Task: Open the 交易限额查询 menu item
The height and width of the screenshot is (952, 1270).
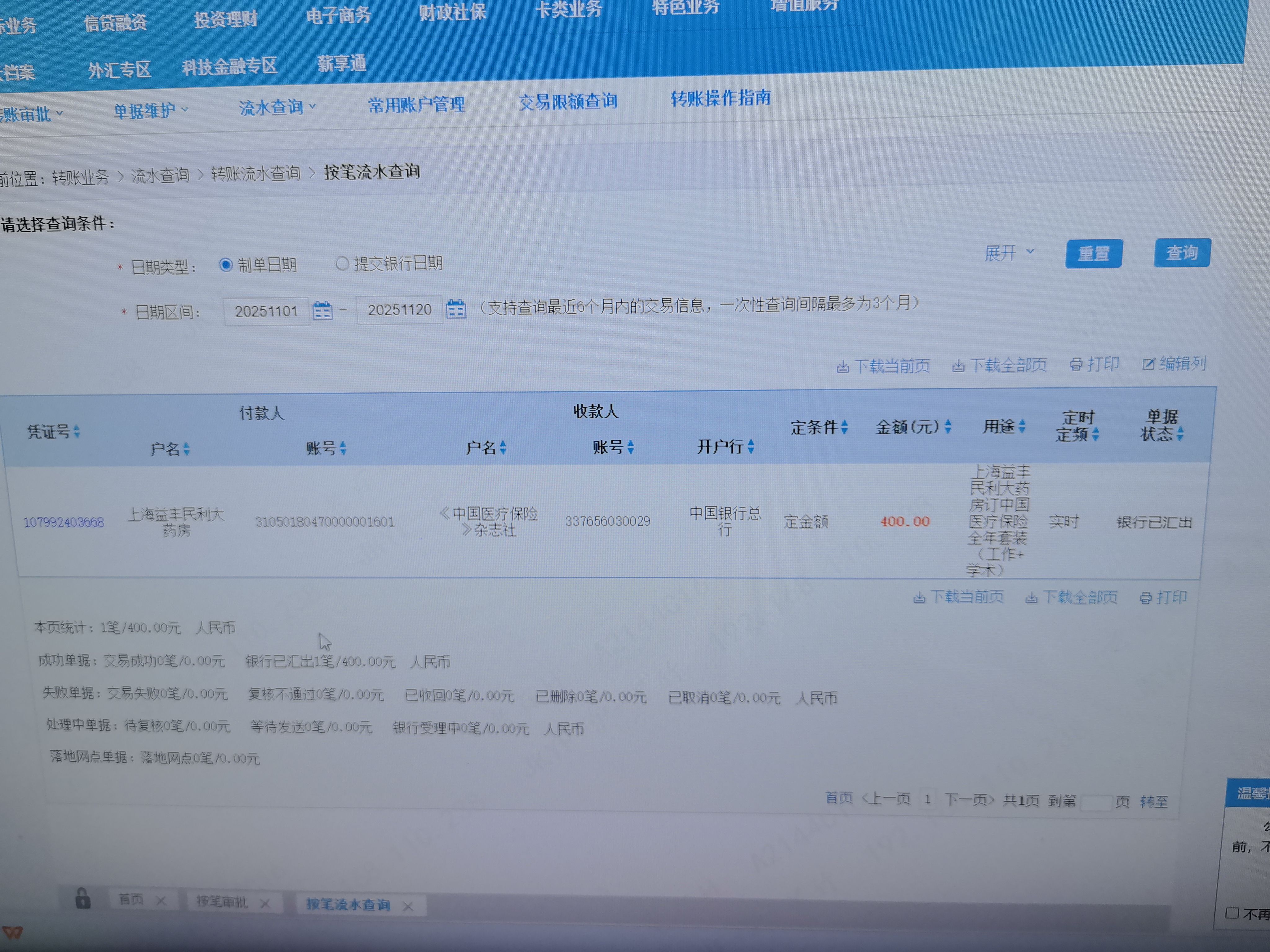Action: coord(567,102)
